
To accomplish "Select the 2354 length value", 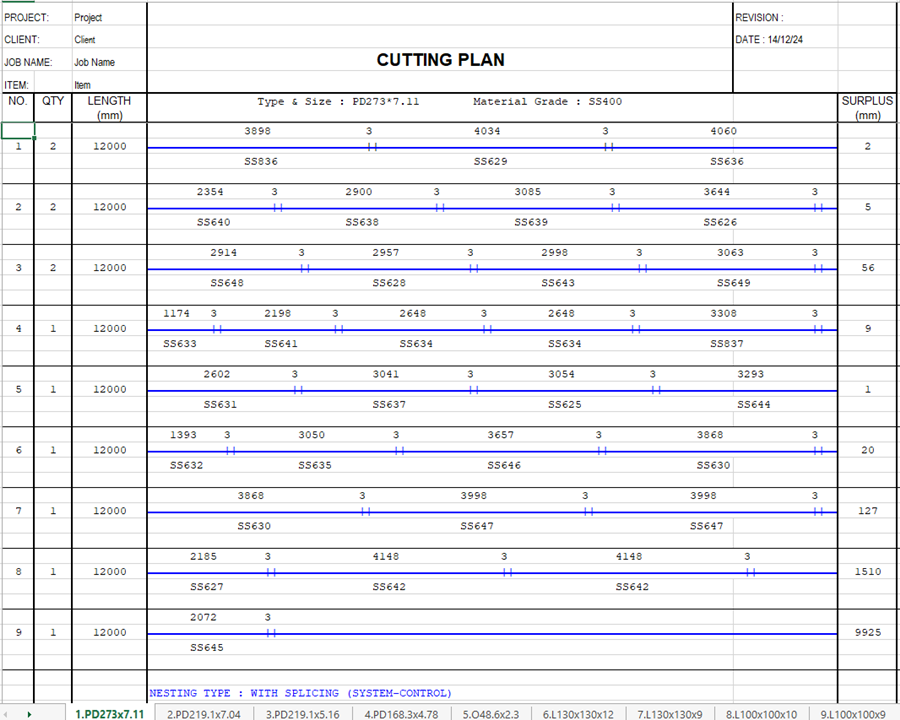I will [x=210, y=192].
